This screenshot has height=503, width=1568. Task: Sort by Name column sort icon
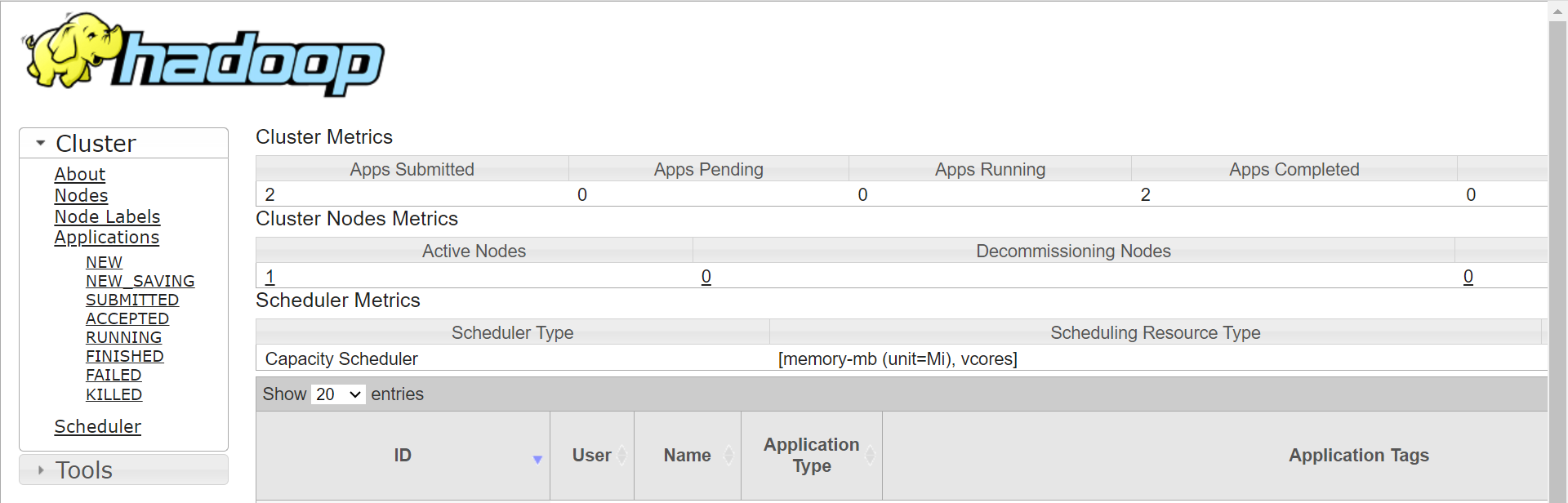coord(728,456)
